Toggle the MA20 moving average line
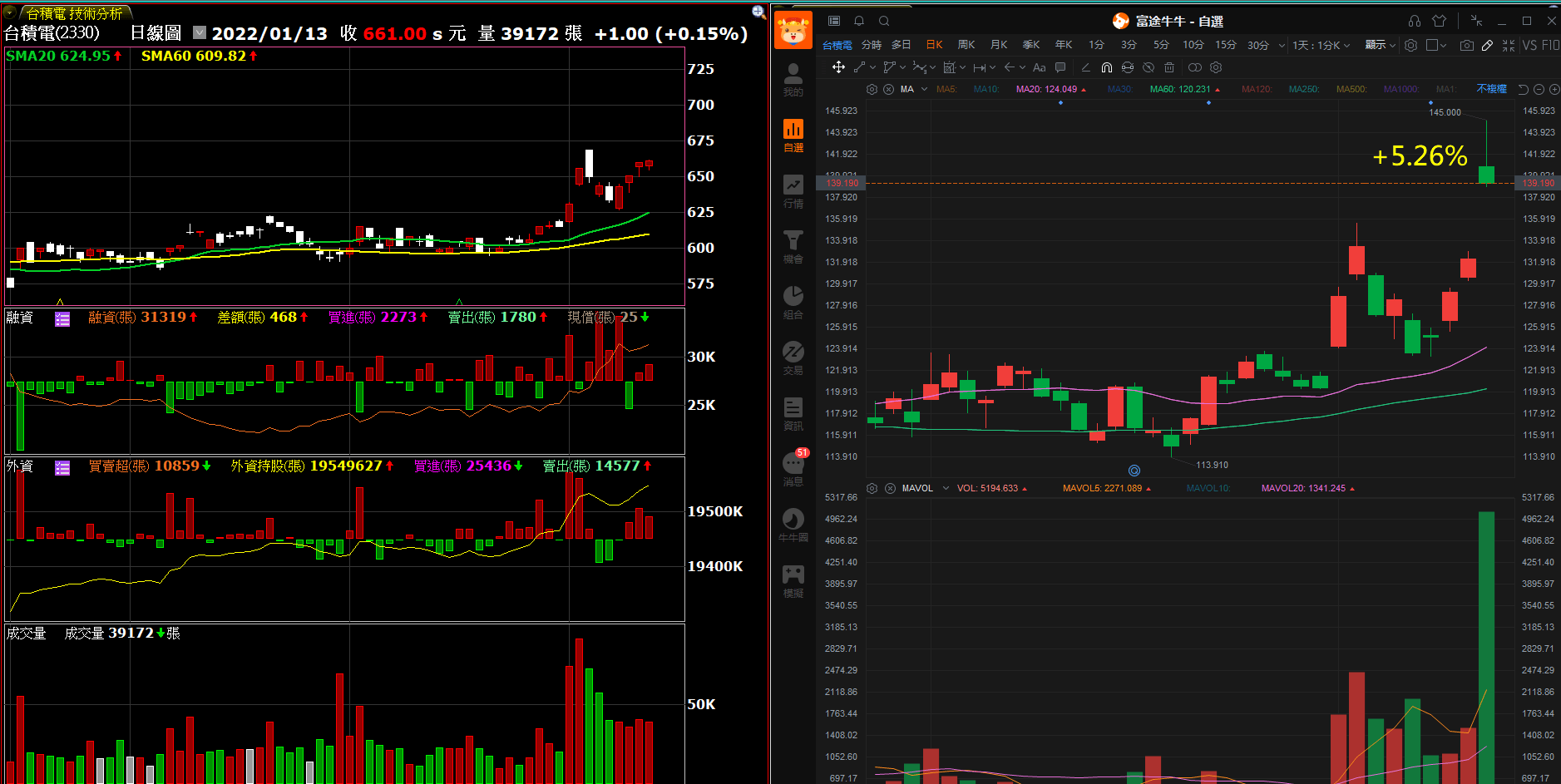1561x784 pixels. point(1051,89)
